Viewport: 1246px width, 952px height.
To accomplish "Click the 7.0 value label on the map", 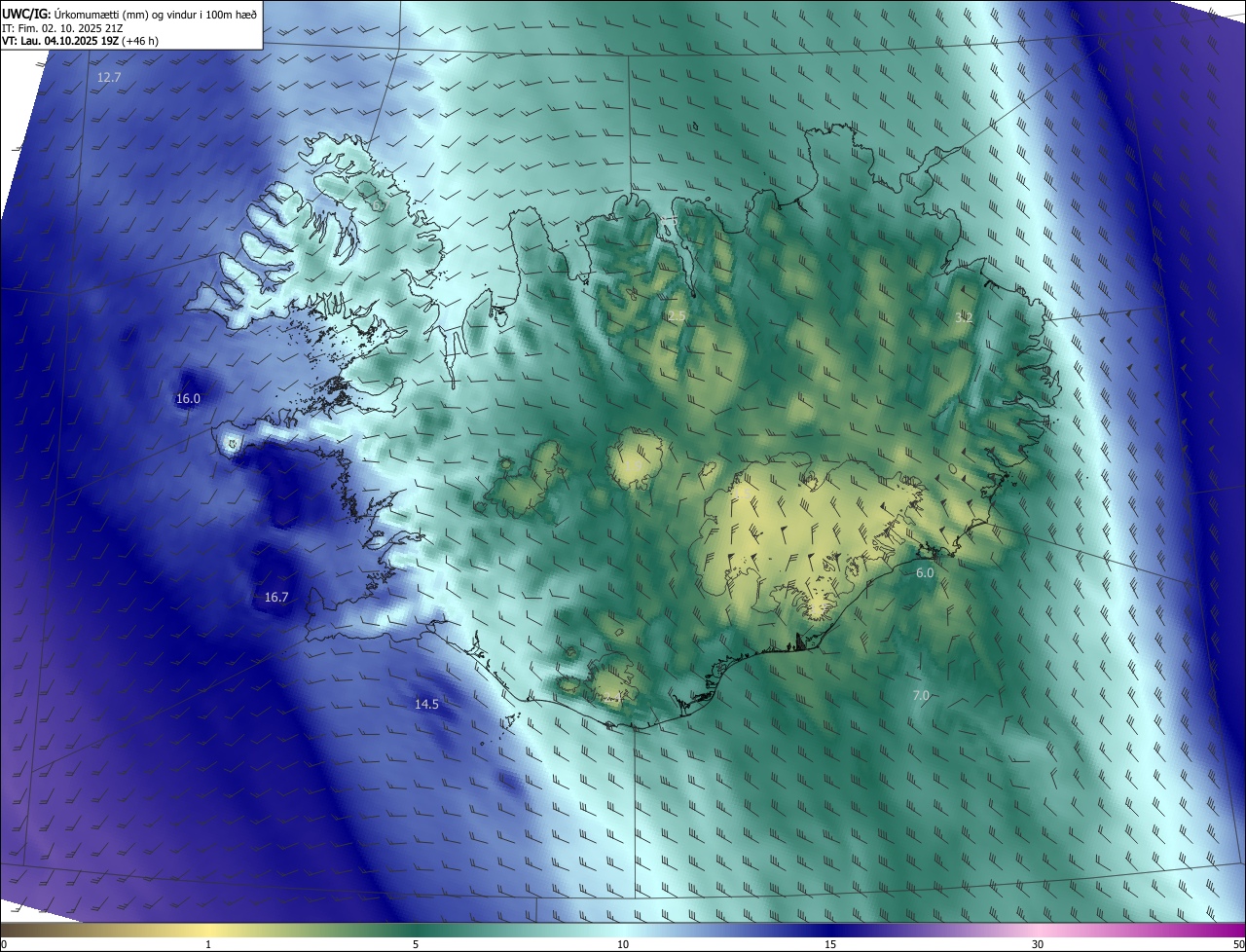I will (x=921, y=696).
